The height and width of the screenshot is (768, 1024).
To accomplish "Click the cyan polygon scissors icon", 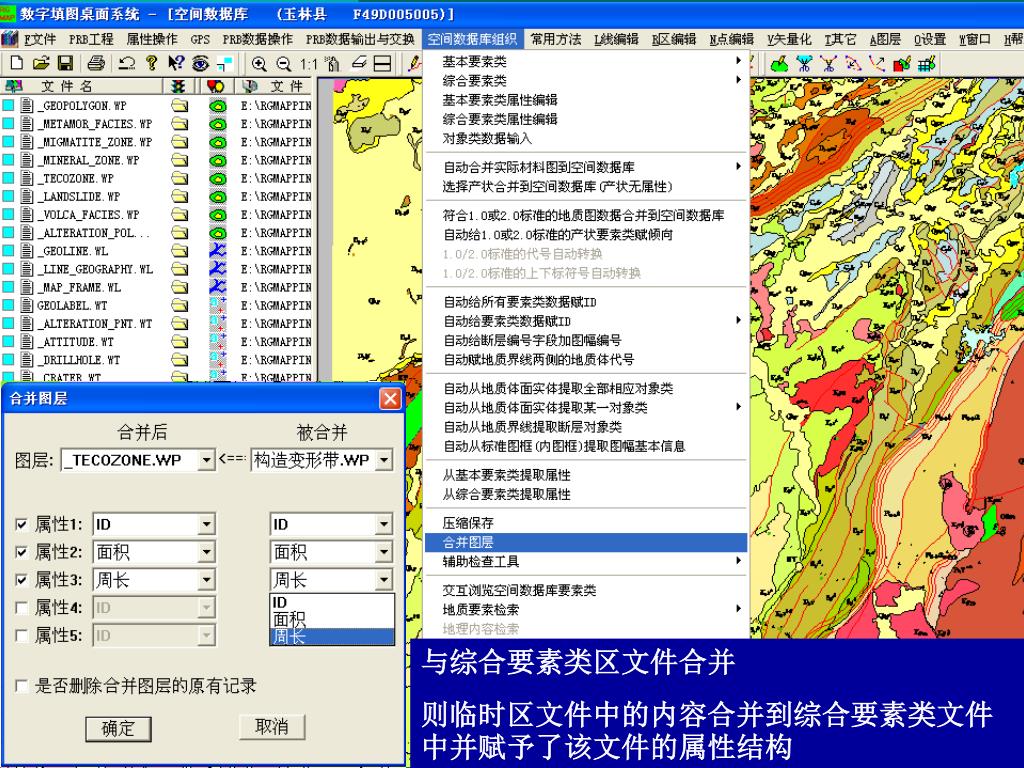I will click(805, 63).
